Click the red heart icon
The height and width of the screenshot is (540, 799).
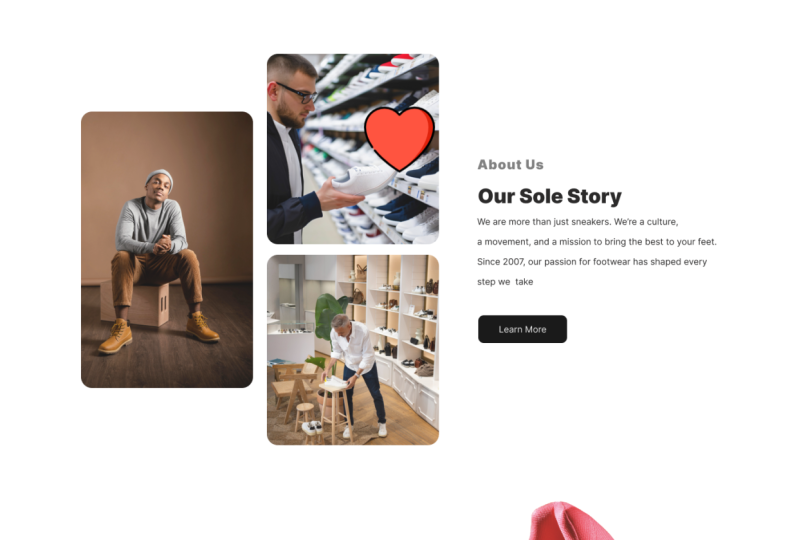coord(400,138)
